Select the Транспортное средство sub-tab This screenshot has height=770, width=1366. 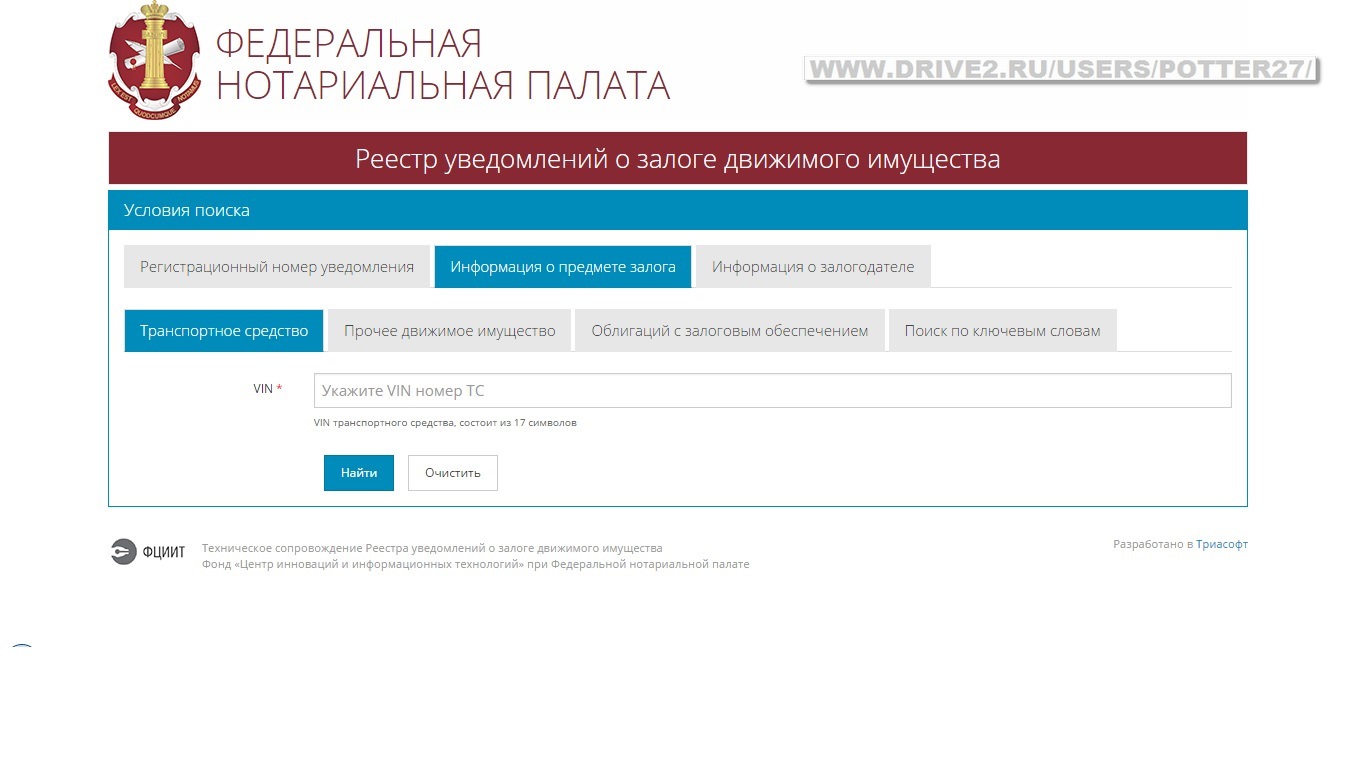click(224, 331)
